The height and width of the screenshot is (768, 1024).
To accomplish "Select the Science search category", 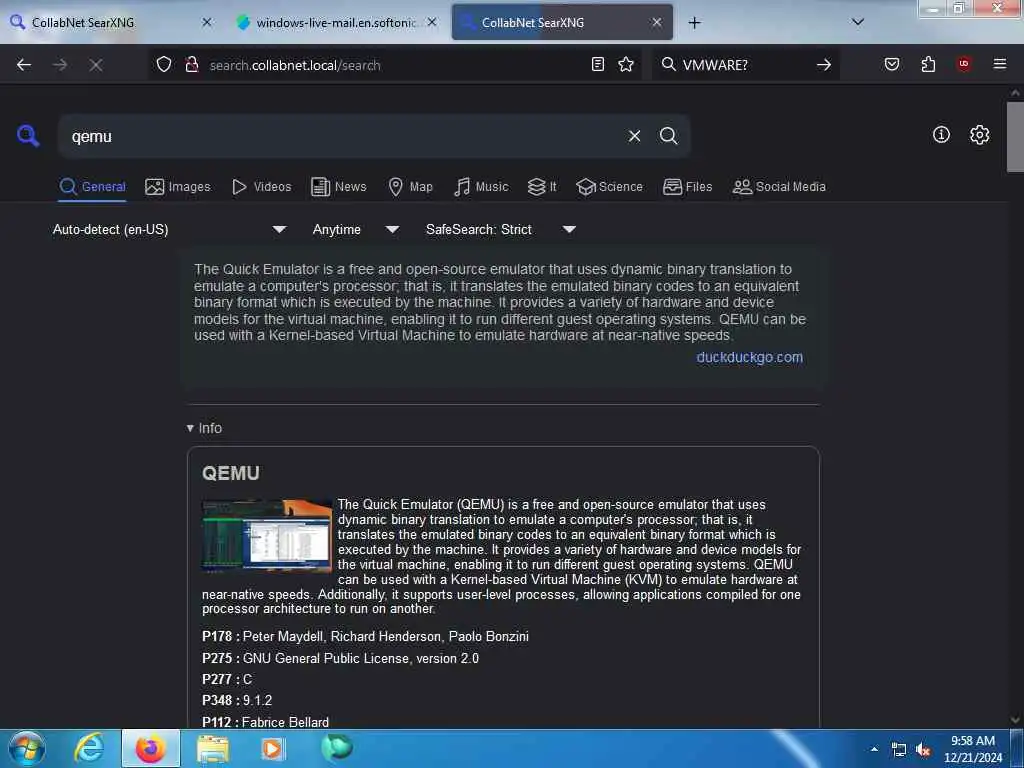I will click(x=609, y=187).
